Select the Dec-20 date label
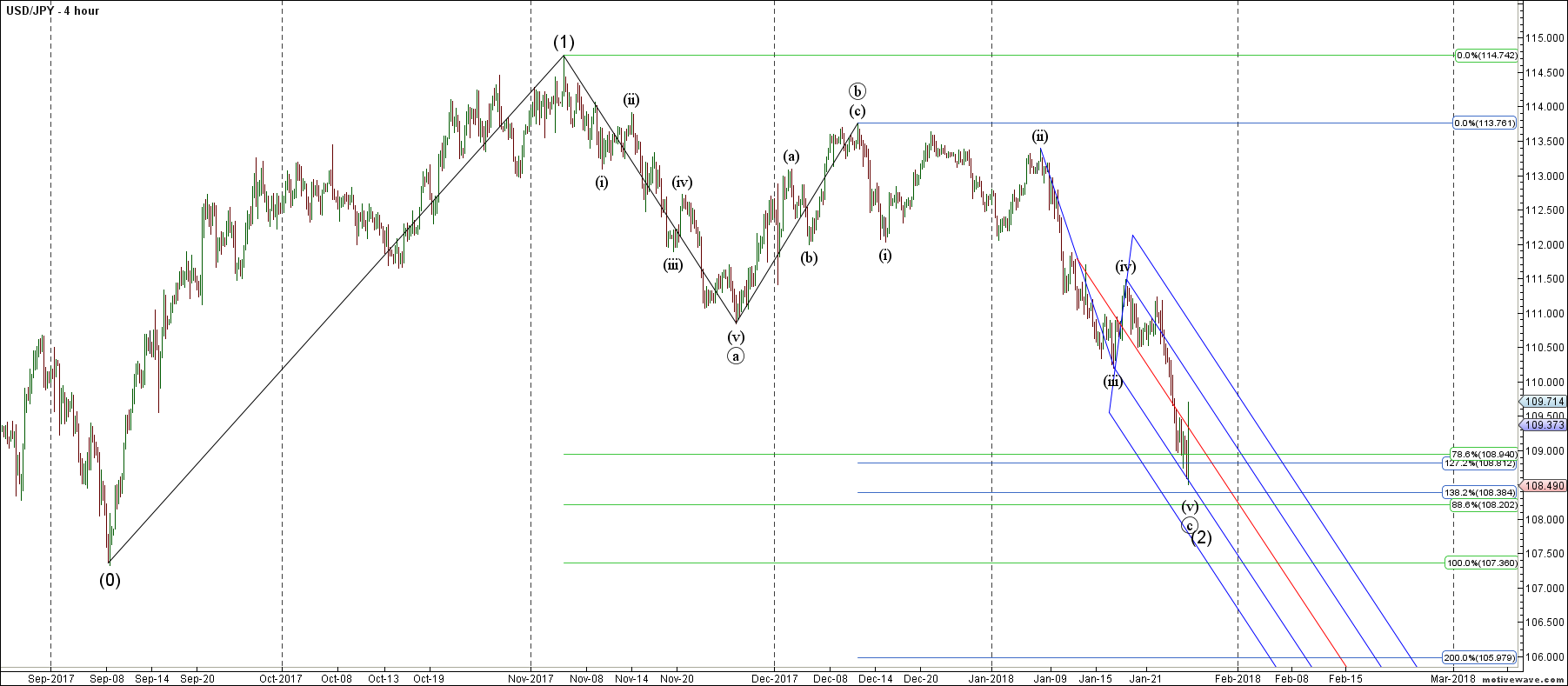This screenshot has height=686, width=1568. point(921,678)
